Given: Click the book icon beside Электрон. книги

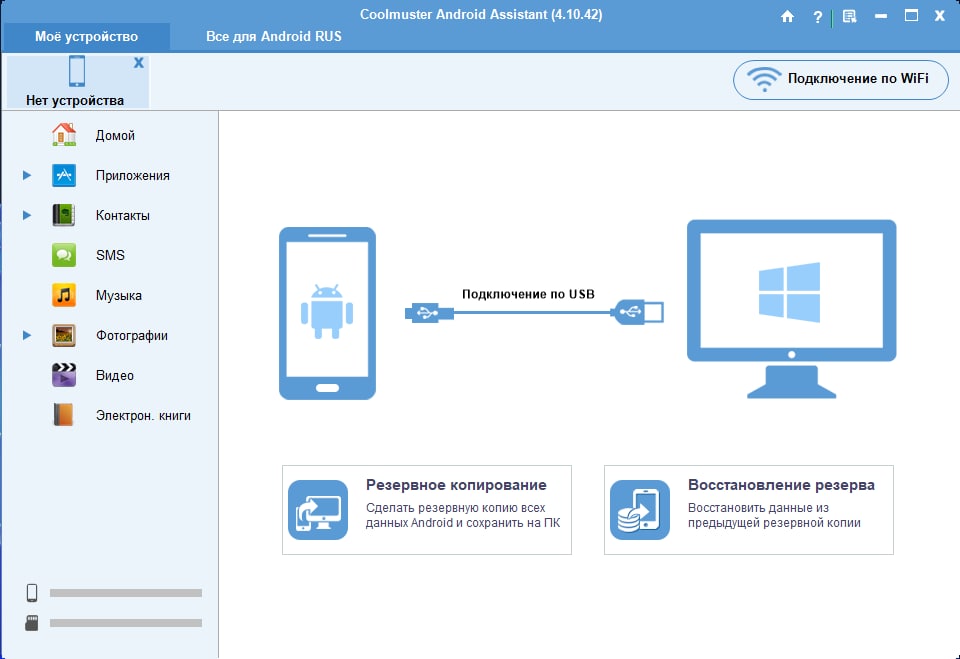Looking at the screenshot, I should coord(64,415).
